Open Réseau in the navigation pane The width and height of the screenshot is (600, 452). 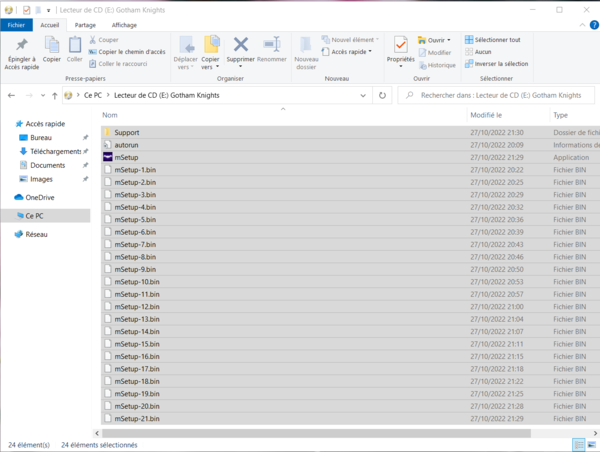(x=36, y=234)
